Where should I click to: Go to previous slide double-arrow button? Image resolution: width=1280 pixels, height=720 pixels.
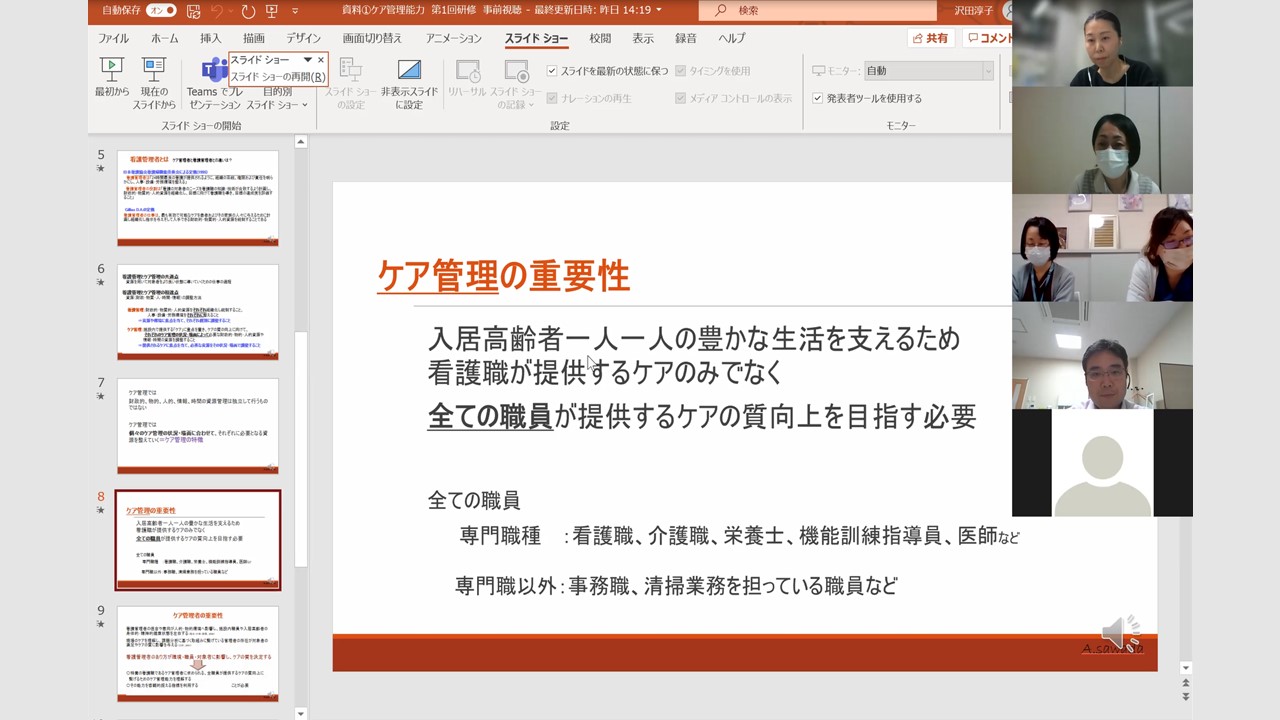coord(1186,683)
